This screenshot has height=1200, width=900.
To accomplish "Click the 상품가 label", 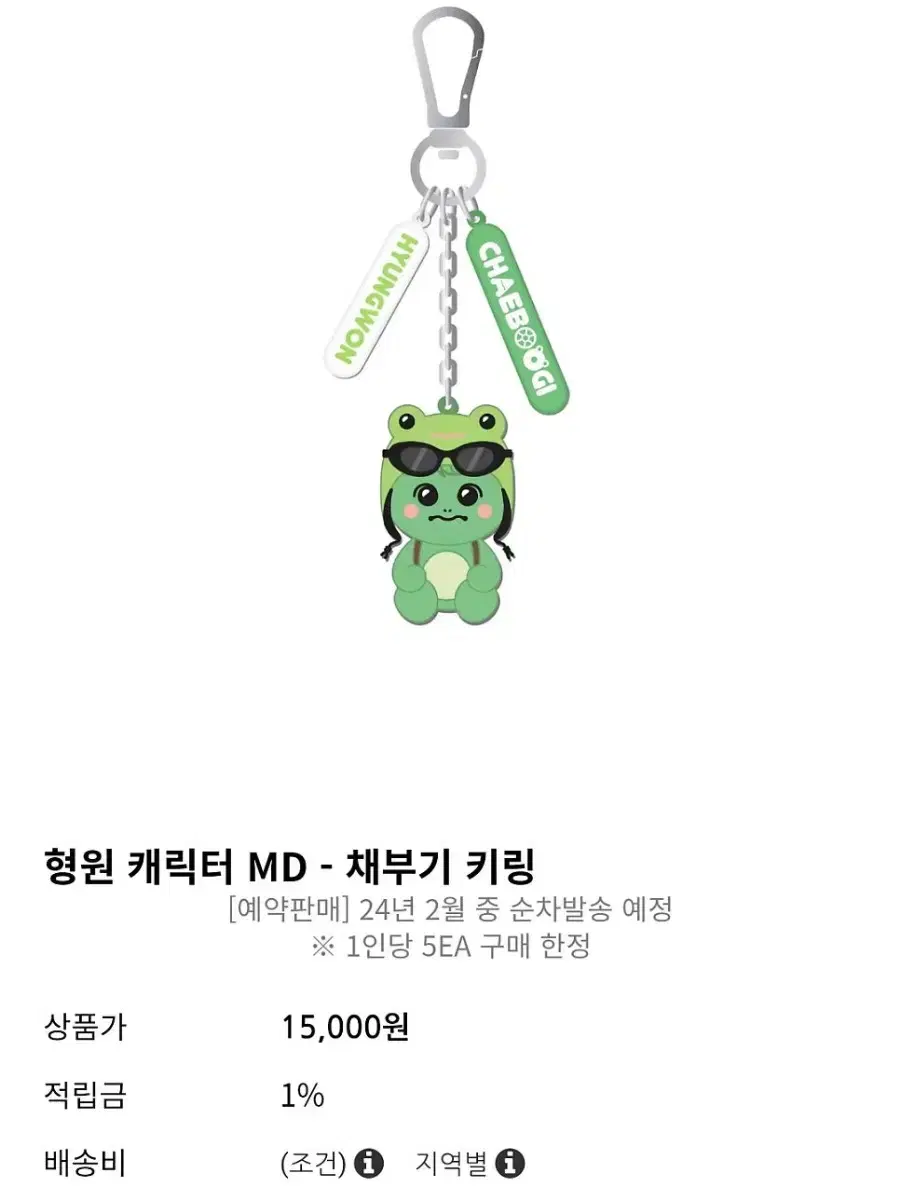I will [85, 1027].
